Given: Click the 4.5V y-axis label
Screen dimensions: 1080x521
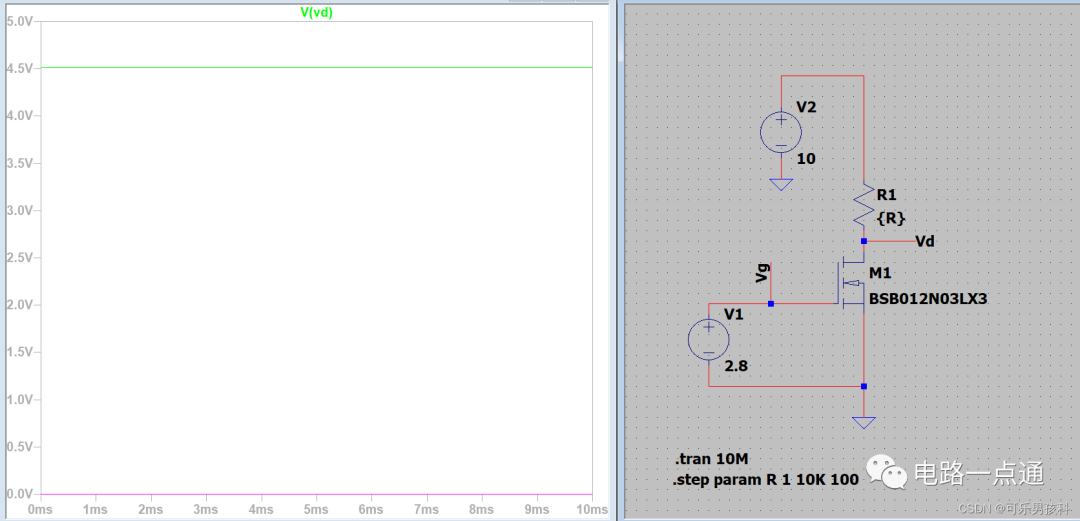Looking at the screenshot, I should pos(19,68).
